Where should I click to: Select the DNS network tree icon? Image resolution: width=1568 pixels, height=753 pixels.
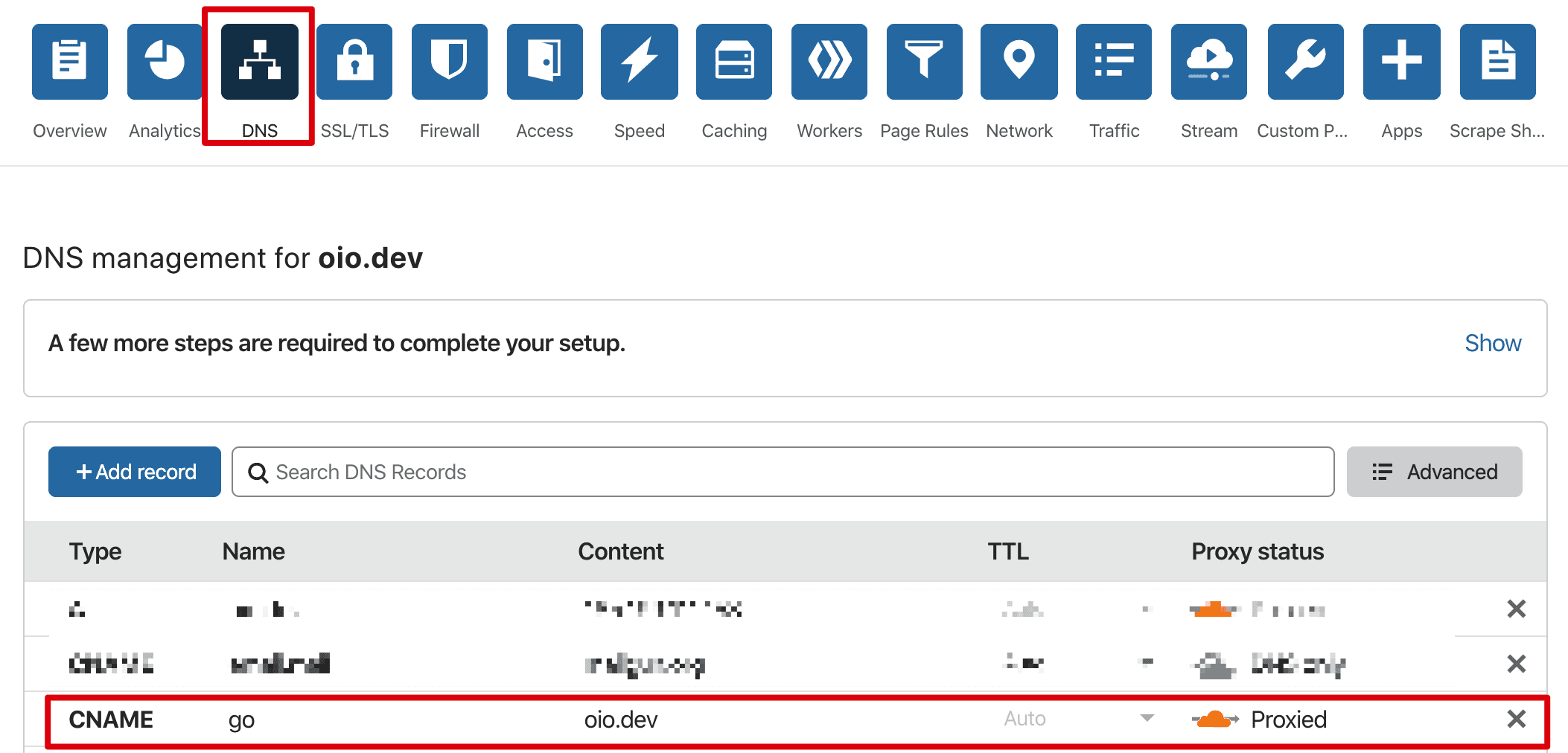click(260, 62)
